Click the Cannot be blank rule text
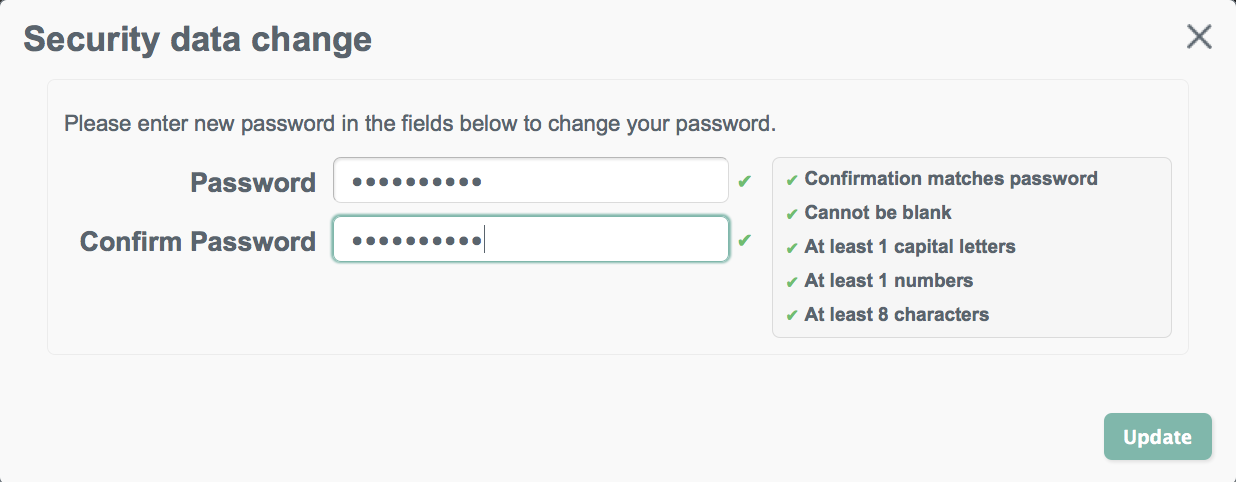 878,213
